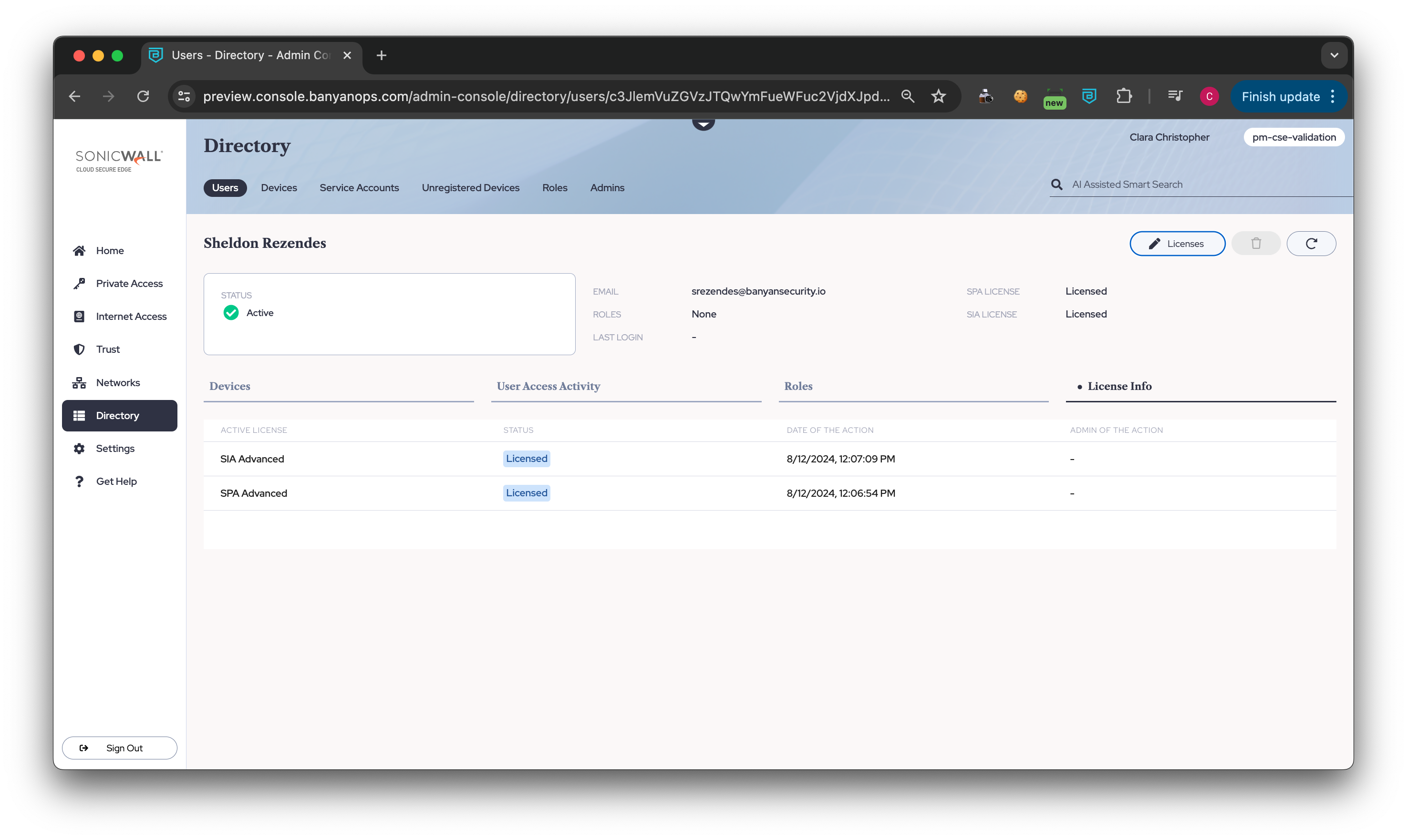Click the SonicWall browser extension icon
This screenshot has width=1407, height=840.
click(x=1089, y=96)
